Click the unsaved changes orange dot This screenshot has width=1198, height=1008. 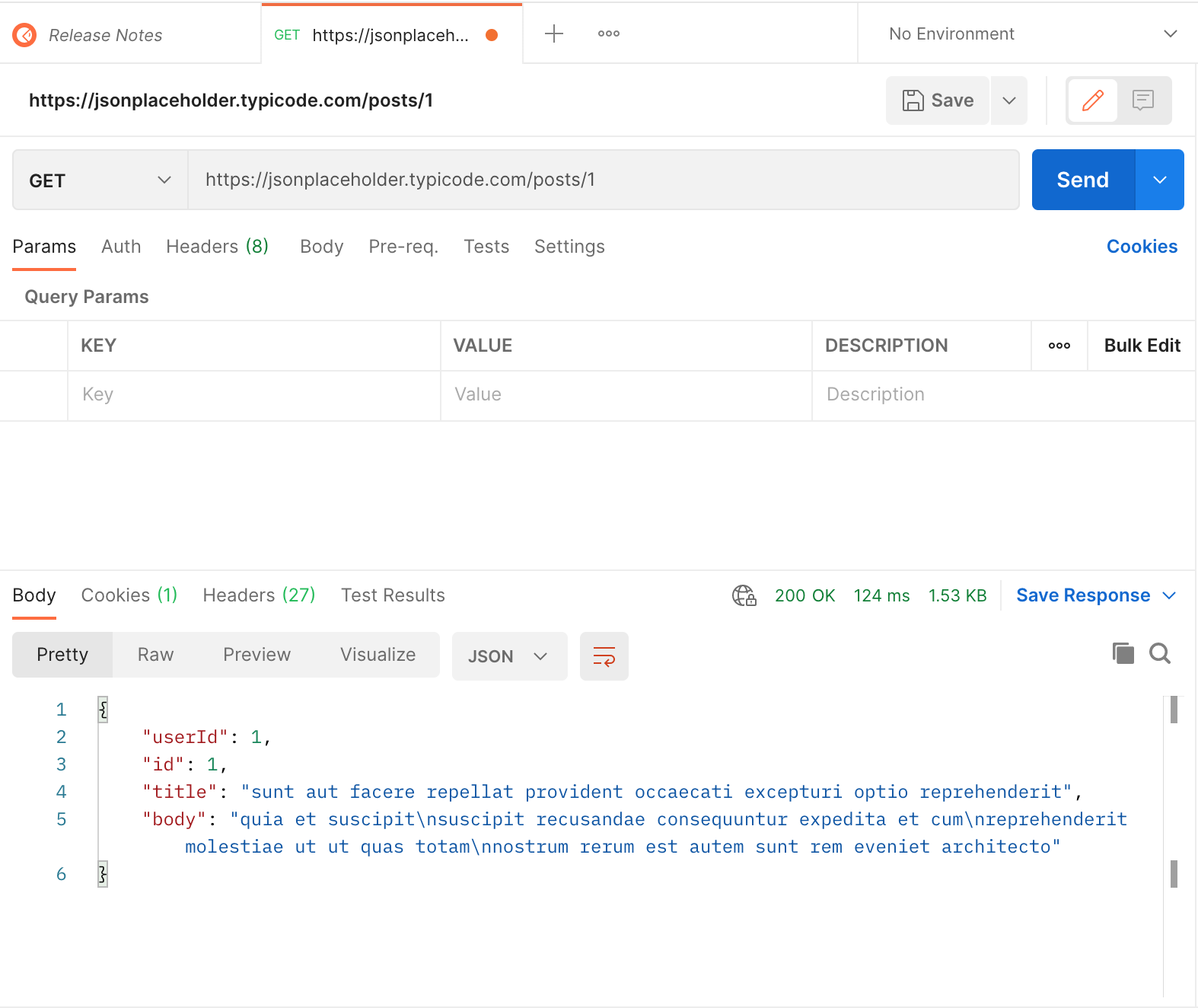coord(492,35)
